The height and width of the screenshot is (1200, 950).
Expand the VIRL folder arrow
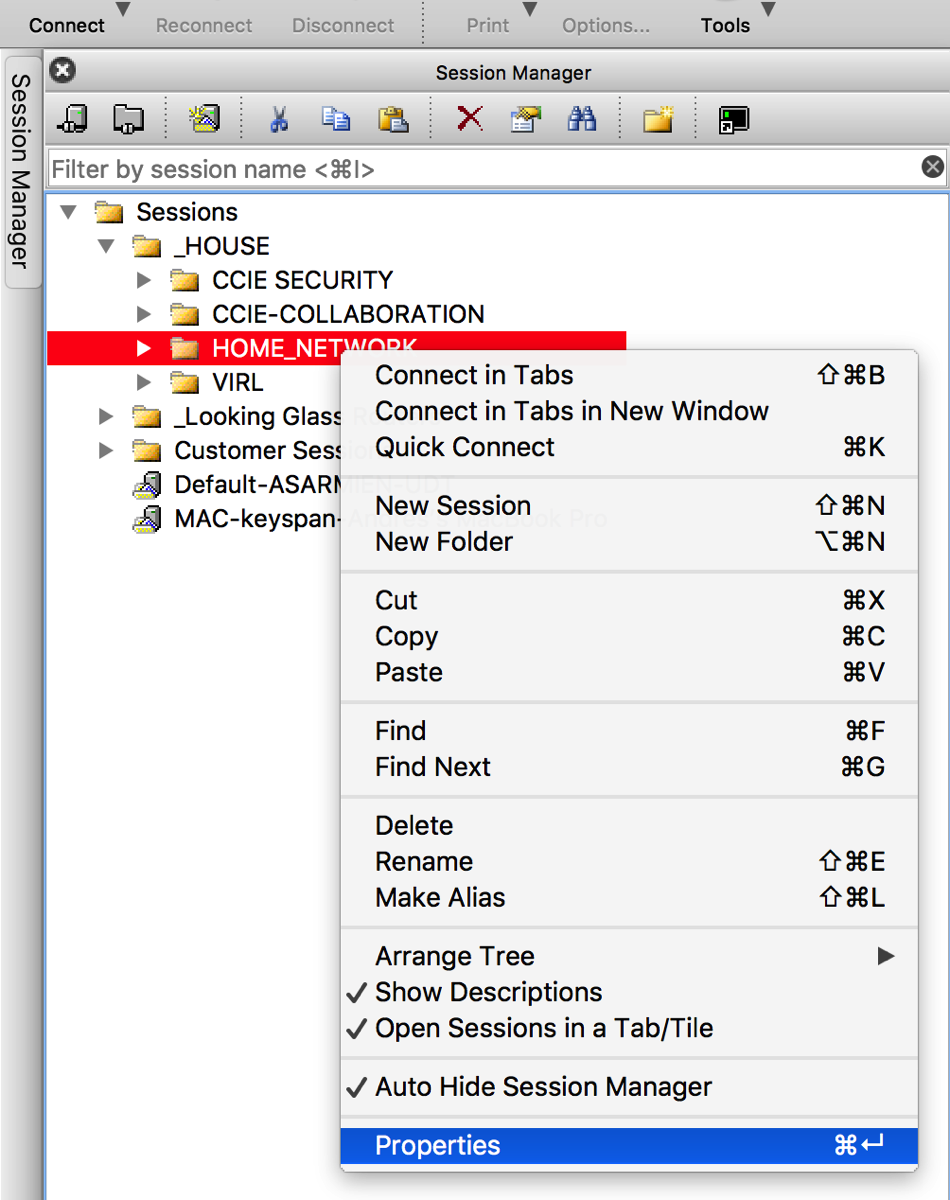tap(144, 382)
